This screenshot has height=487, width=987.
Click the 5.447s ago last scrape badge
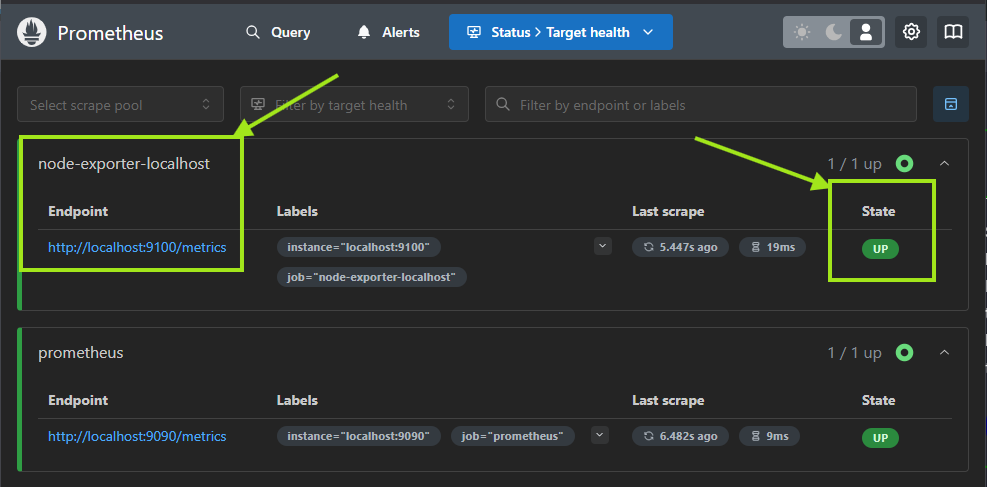(x=680, y=247)
